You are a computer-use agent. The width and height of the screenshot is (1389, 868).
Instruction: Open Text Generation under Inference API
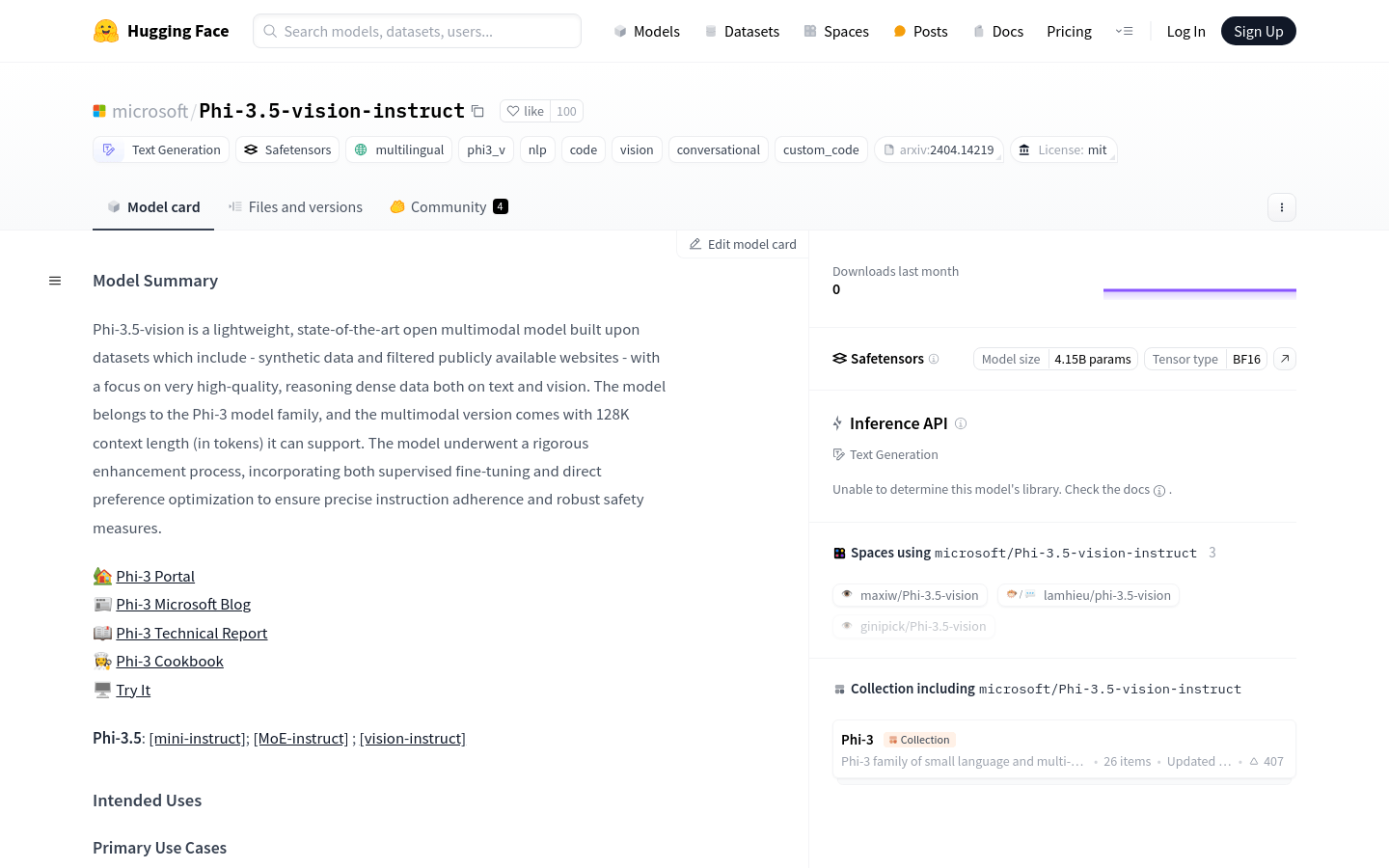tap(885, 454)
